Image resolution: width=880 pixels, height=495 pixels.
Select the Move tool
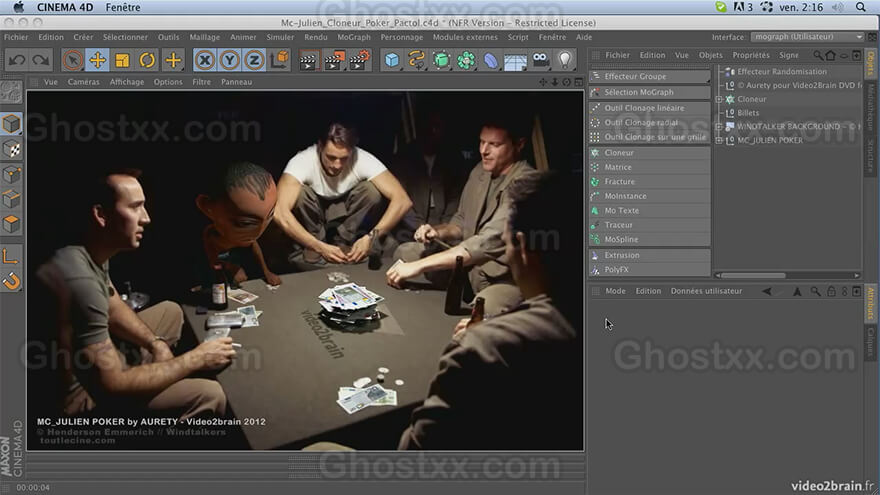click(x=98, y=60)
